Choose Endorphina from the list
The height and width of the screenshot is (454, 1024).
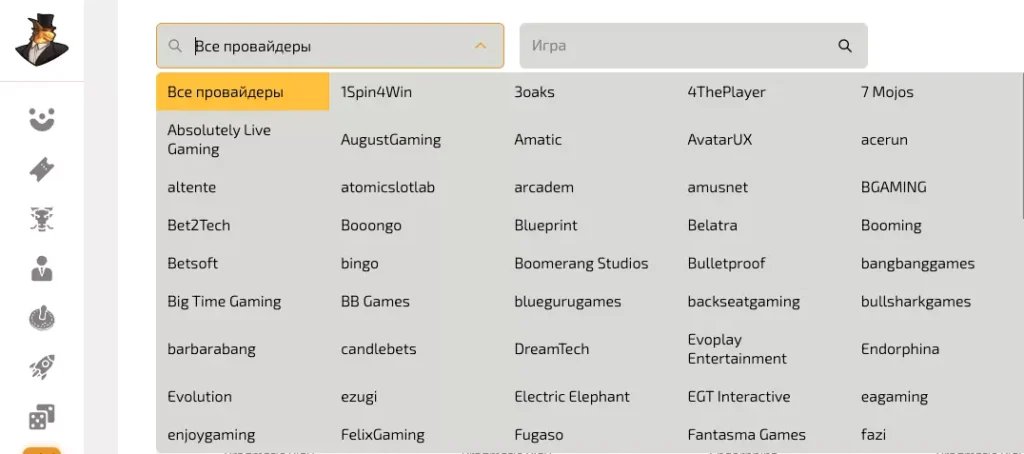(x=899, y=349)
